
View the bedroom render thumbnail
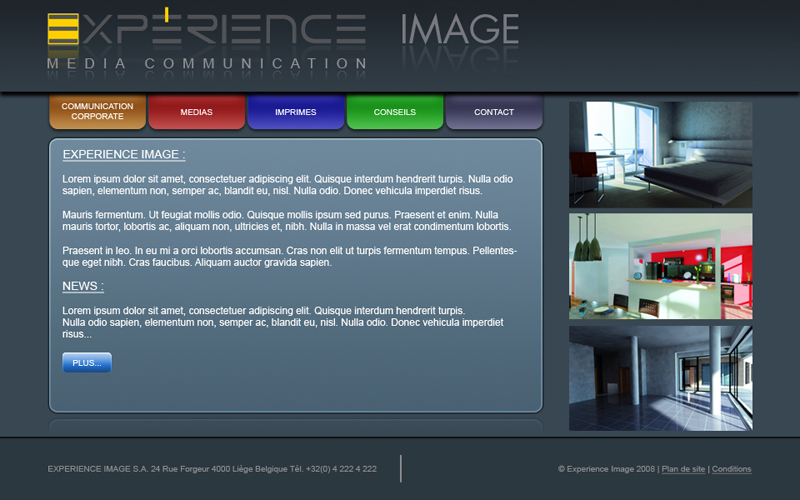[661, 155]
